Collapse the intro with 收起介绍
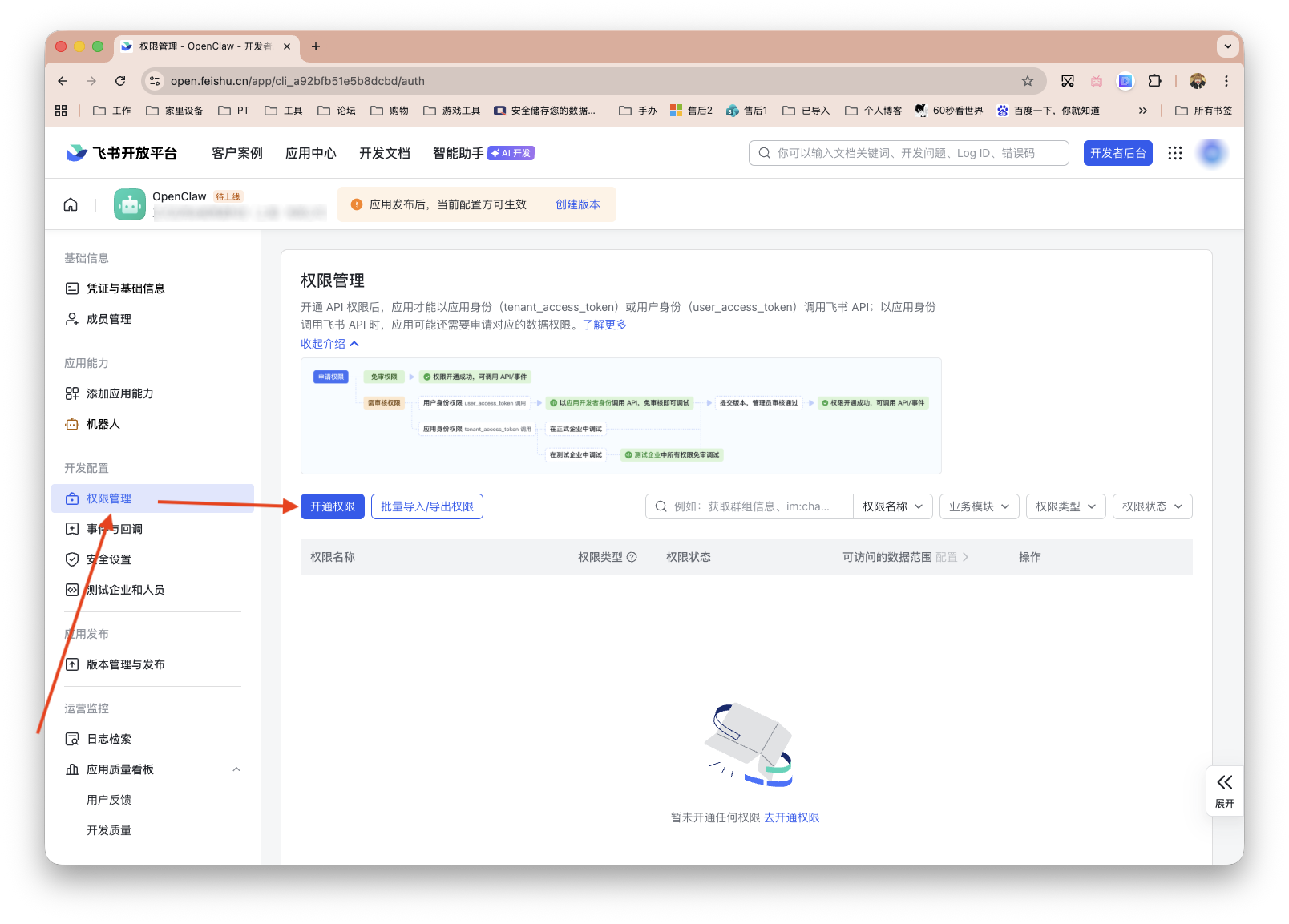Image resolution: width=1289 pixels, height=924 pixels. 329,344
